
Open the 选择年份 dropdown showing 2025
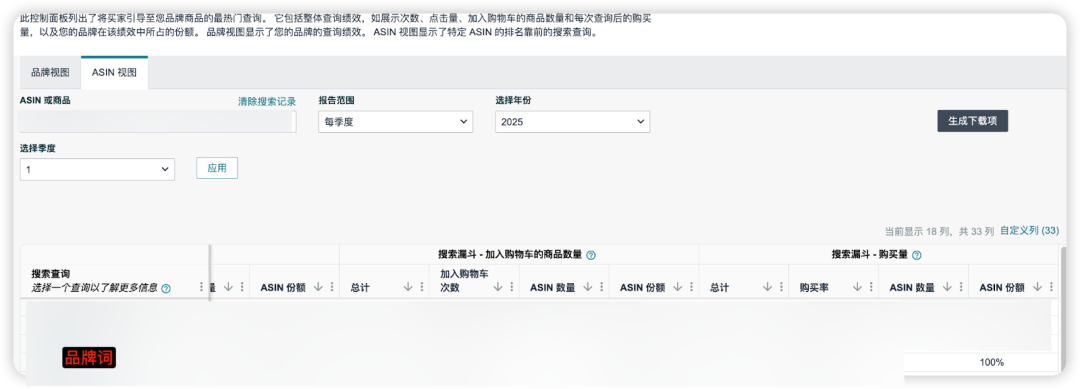[572, 122]
